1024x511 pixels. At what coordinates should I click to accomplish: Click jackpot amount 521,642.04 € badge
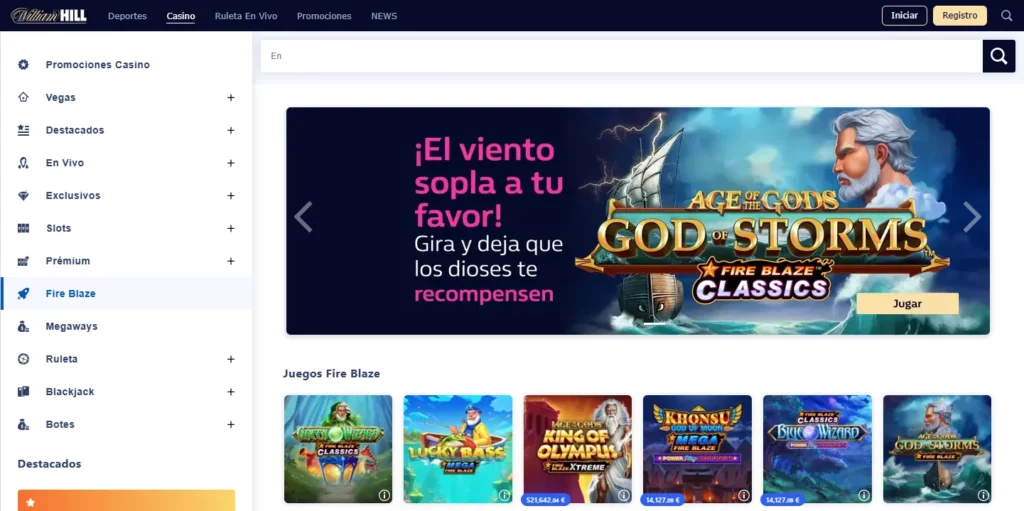click(x=545, y=500)
